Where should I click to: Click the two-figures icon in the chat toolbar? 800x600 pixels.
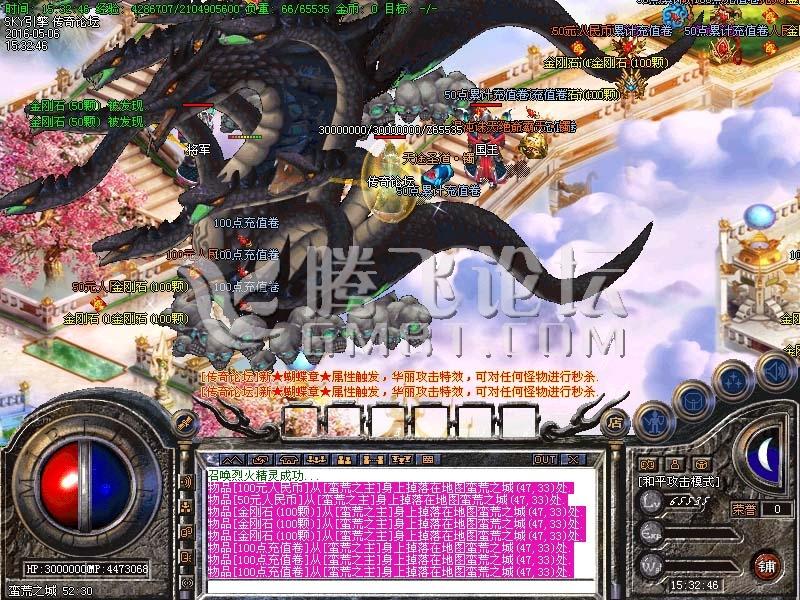click(x=344, y=460)
